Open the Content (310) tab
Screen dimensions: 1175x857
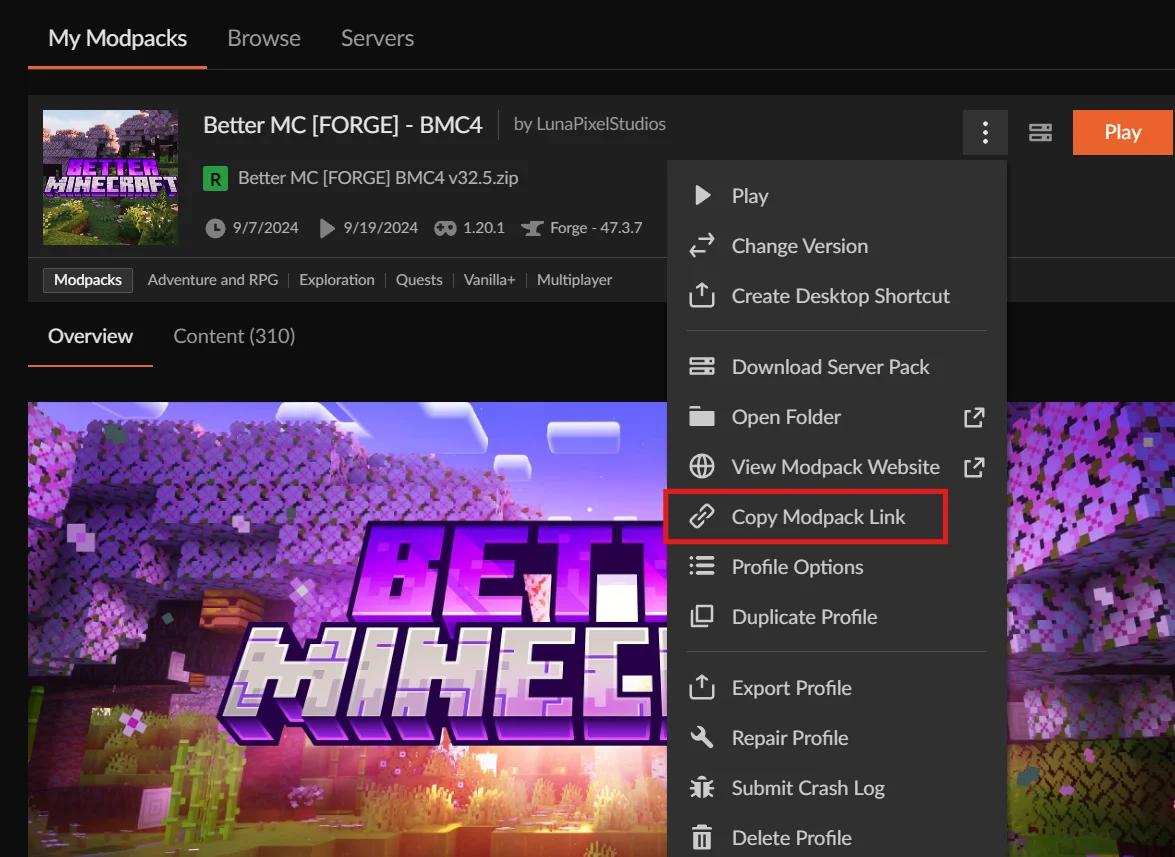(234, 336)
